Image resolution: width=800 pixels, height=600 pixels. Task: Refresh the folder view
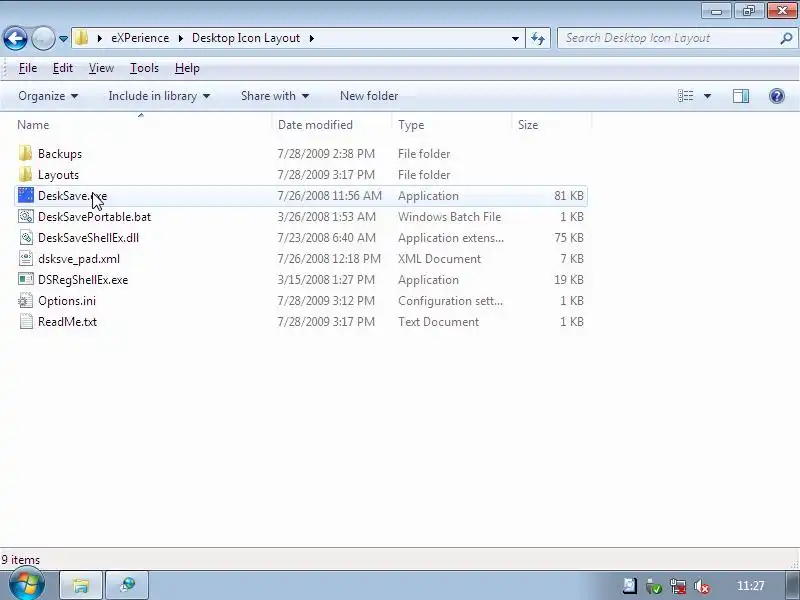pyautogui.click(x=538, y=38)
